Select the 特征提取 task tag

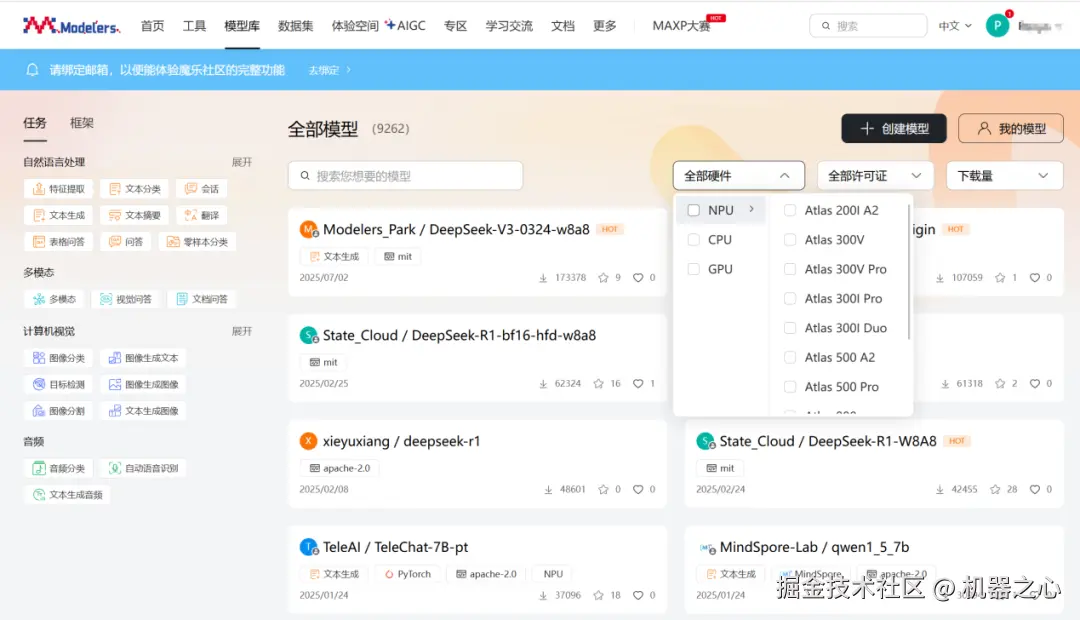pos(59,189)
